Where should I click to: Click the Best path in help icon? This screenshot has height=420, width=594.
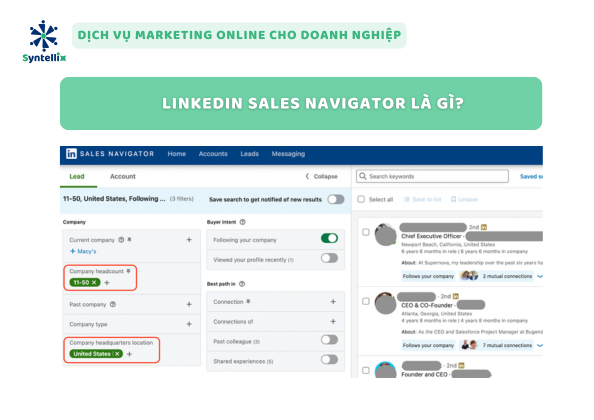[242, 284]
